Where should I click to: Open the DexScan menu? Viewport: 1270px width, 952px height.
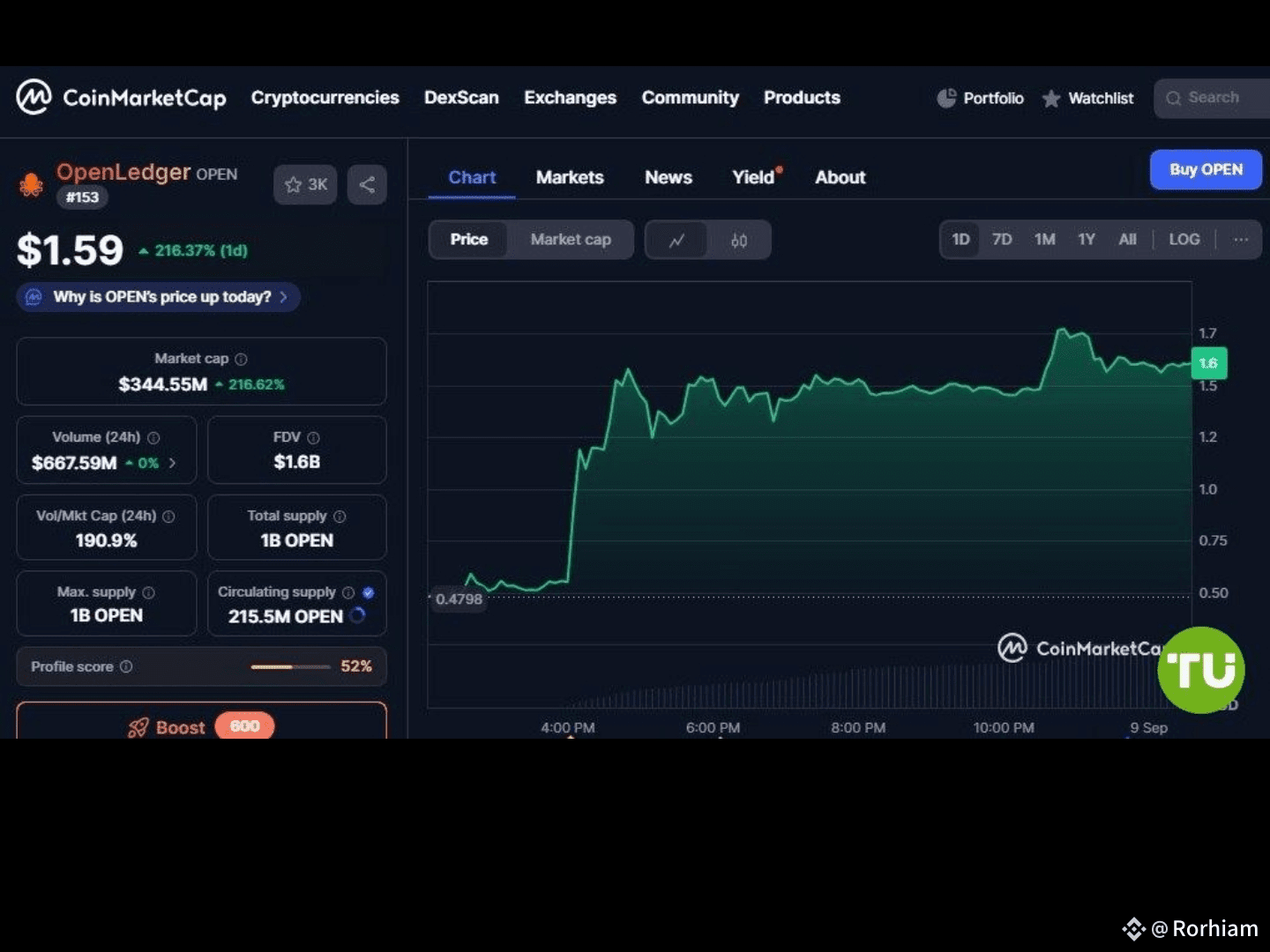click(x=461, y=98)
